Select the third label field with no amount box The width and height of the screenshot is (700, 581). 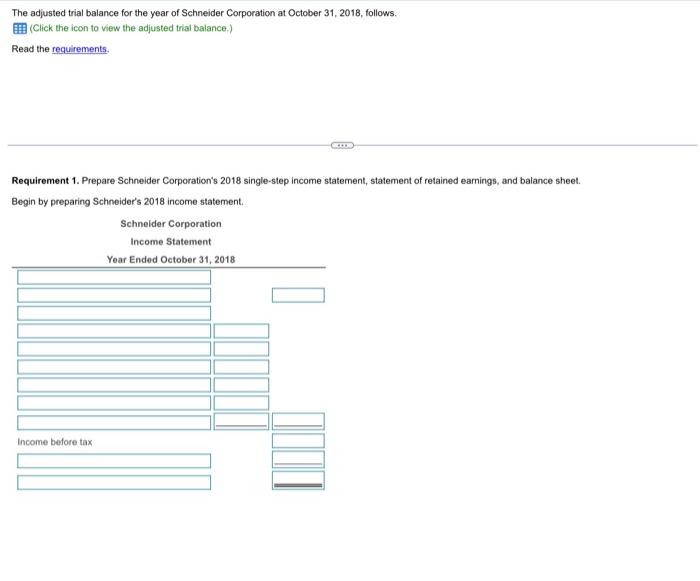point(114,313)
